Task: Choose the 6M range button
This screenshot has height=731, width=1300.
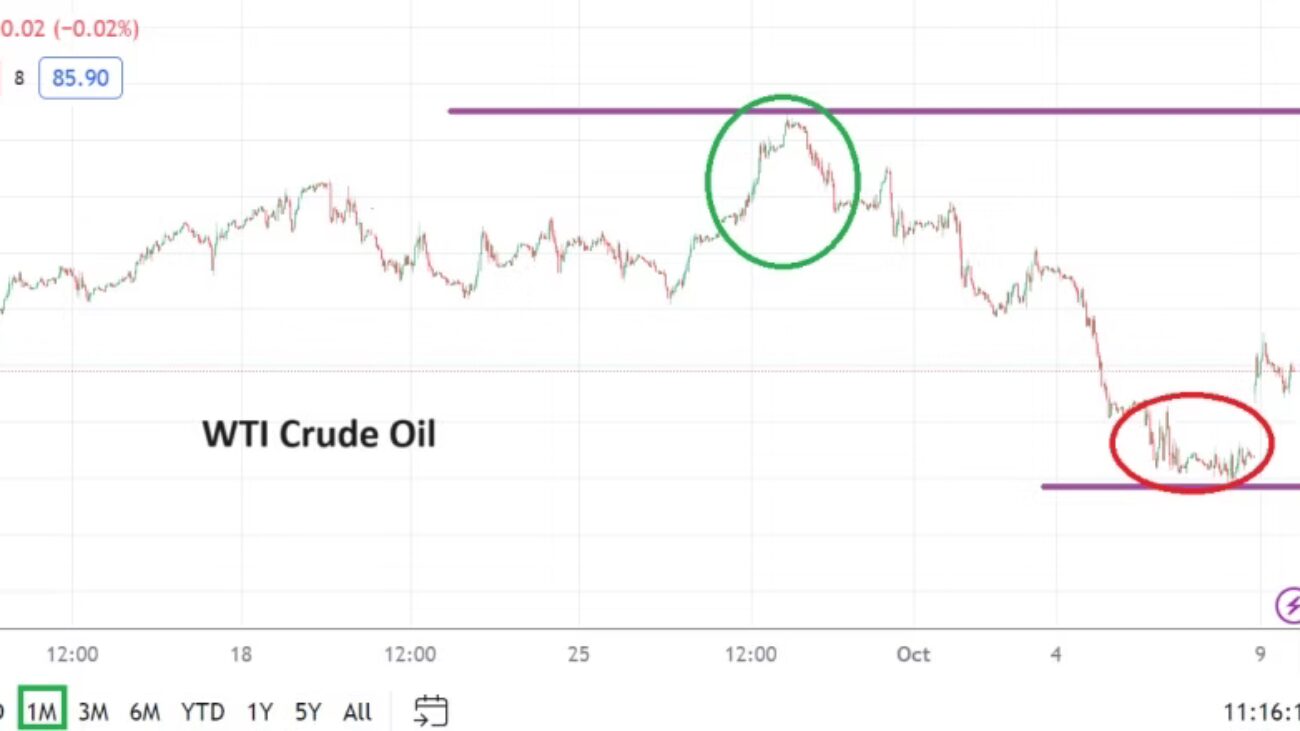Action: click(x=145, y=712)
